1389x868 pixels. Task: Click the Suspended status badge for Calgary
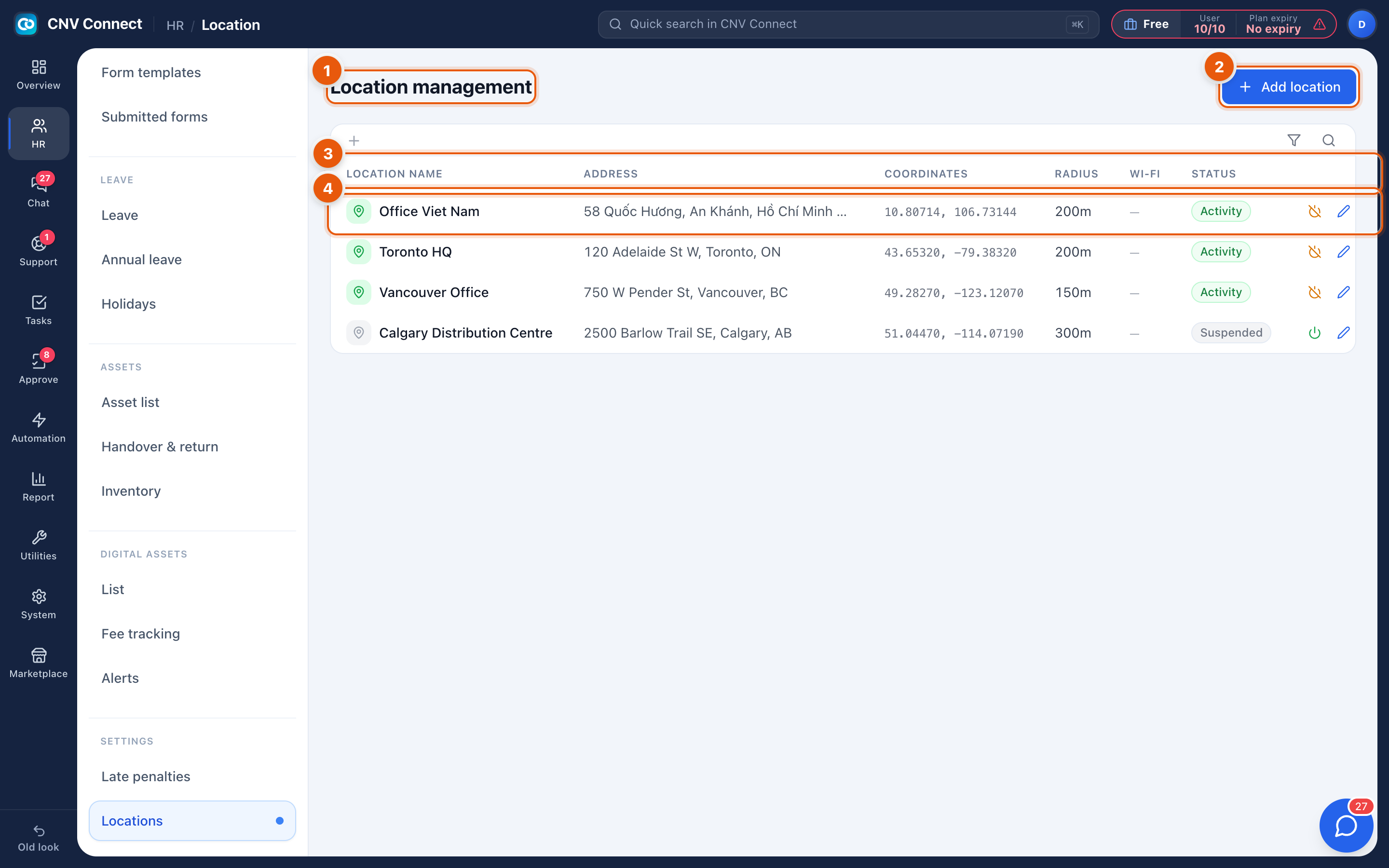click(1231, 333)
